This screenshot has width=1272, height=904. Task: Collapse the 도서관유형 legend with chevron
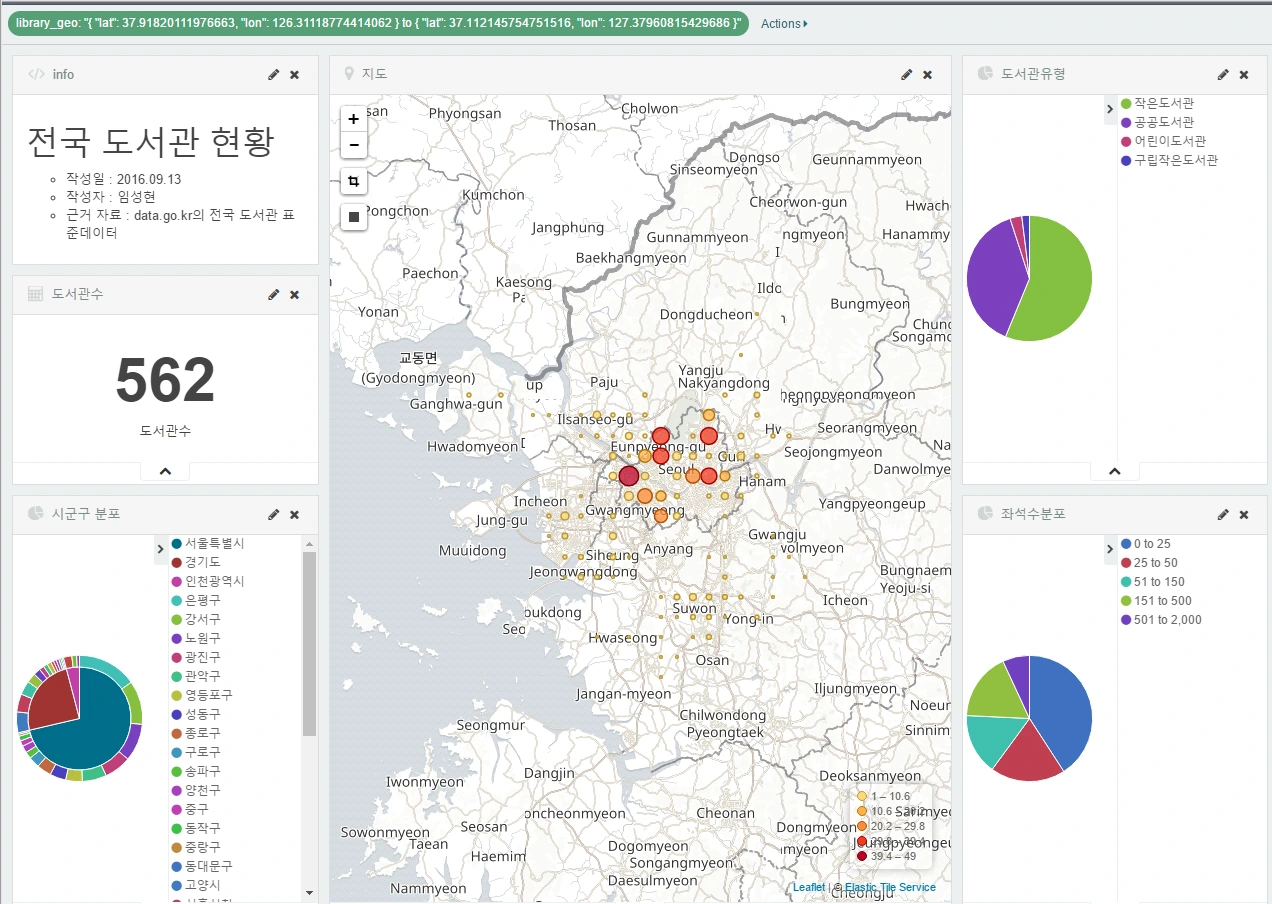pyautogui.click(x=1109, y=109)
